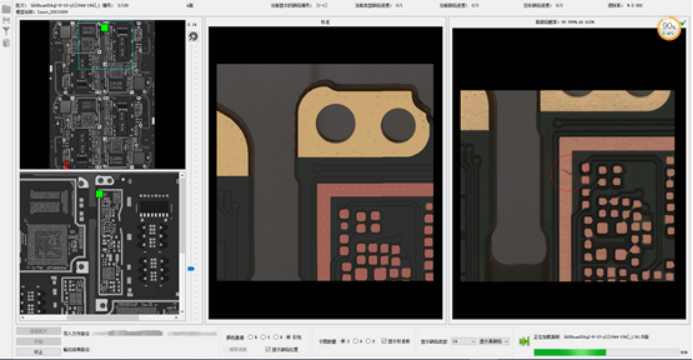Select the last color-channel radio option

[x=289, y=337]
